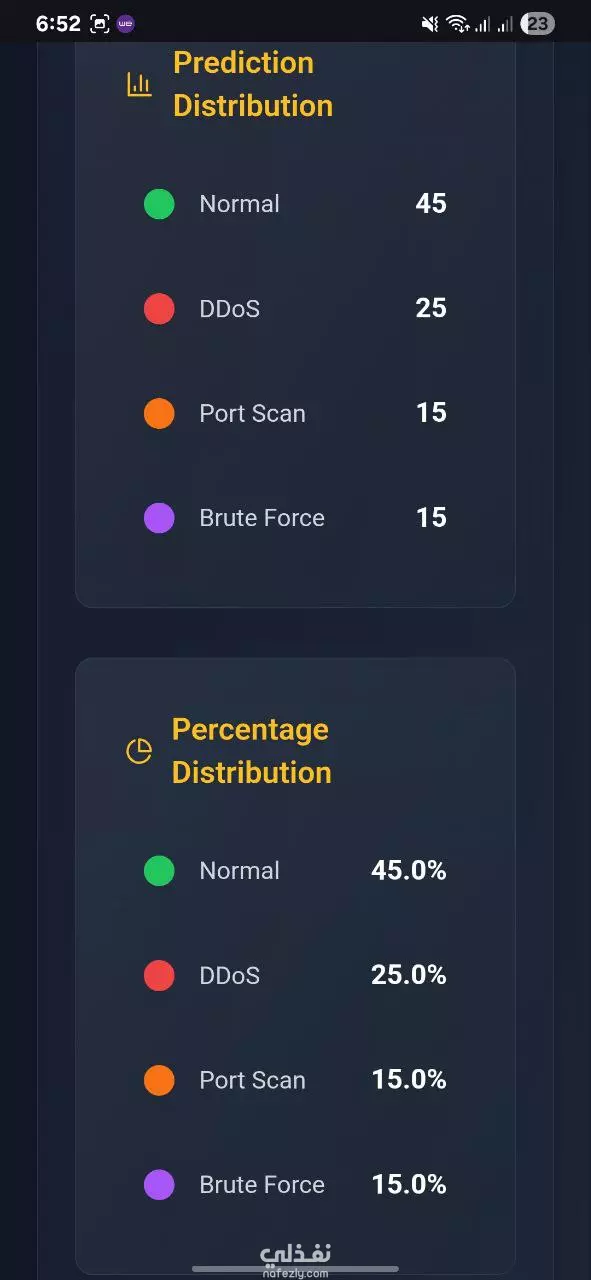Select the Percentage Distribution heading
591x1280 pixels.
pyautogui.click(x=251, y=751)
